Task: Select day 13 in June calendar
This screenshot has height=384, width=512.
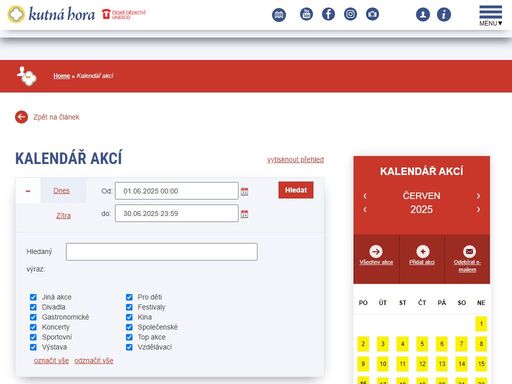Action: [x=442, y=364]
